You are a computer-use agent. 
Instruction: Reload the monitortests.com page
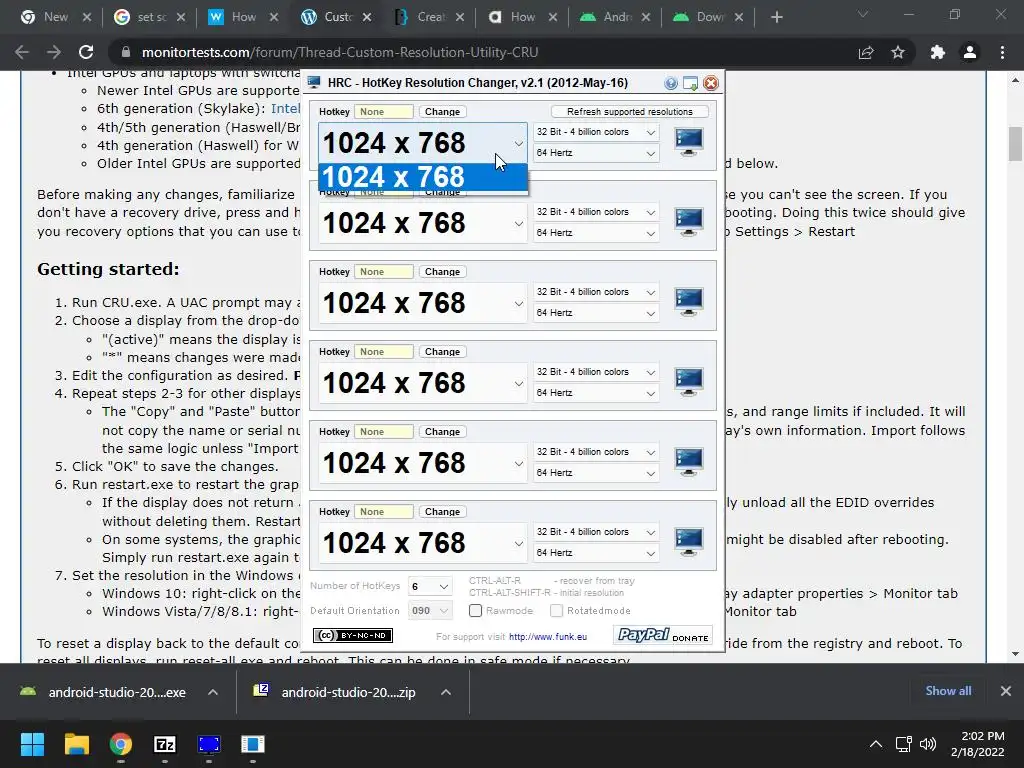coord(86,52)
